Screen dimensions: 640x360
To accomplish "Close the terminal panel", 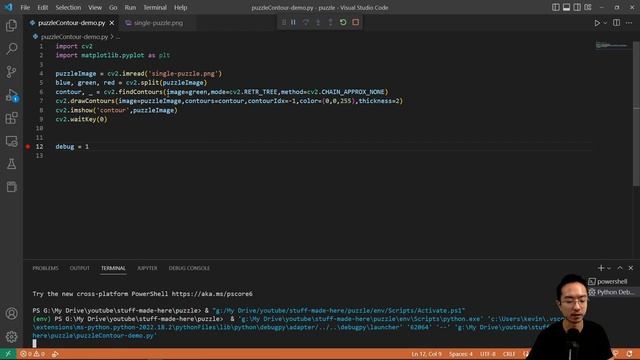I will (x=631, y=268).
